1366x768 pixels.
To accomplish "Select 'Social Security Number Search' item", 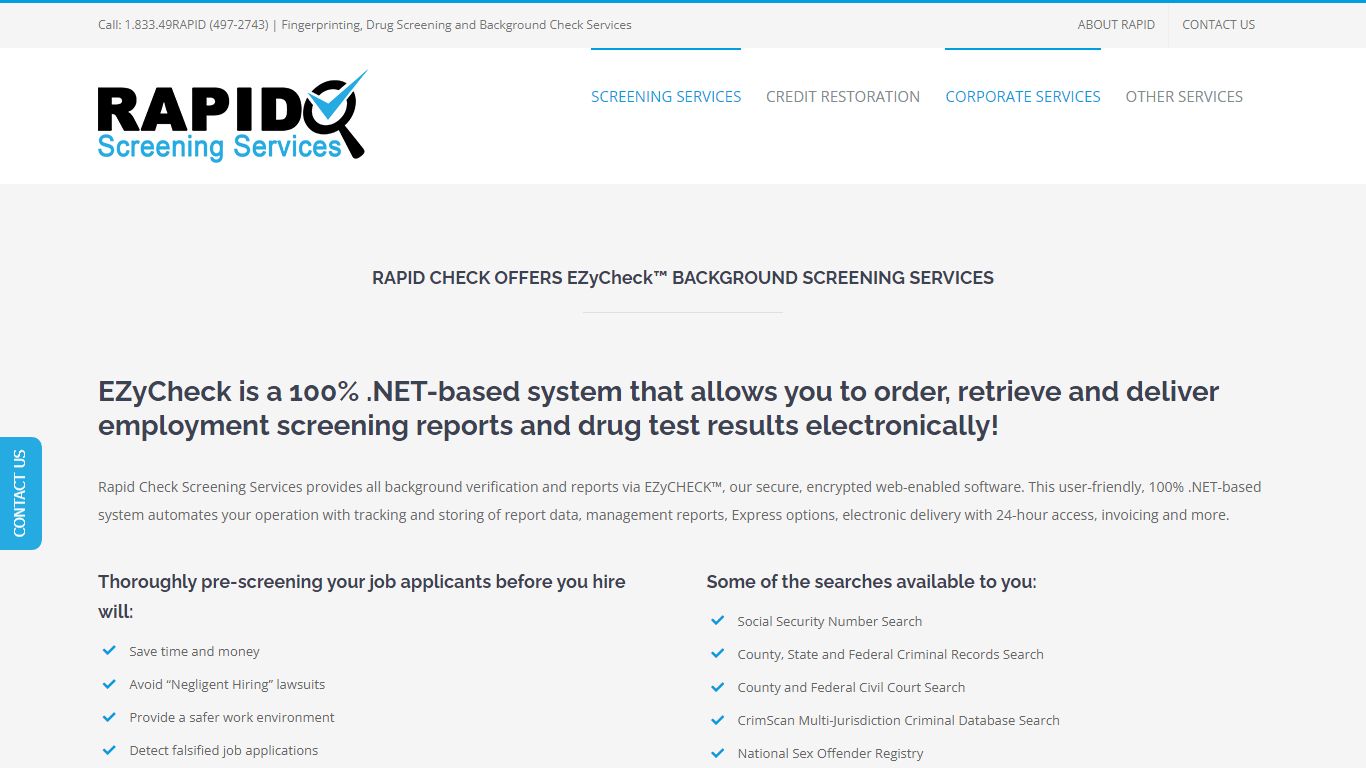I will coord(830,621).
